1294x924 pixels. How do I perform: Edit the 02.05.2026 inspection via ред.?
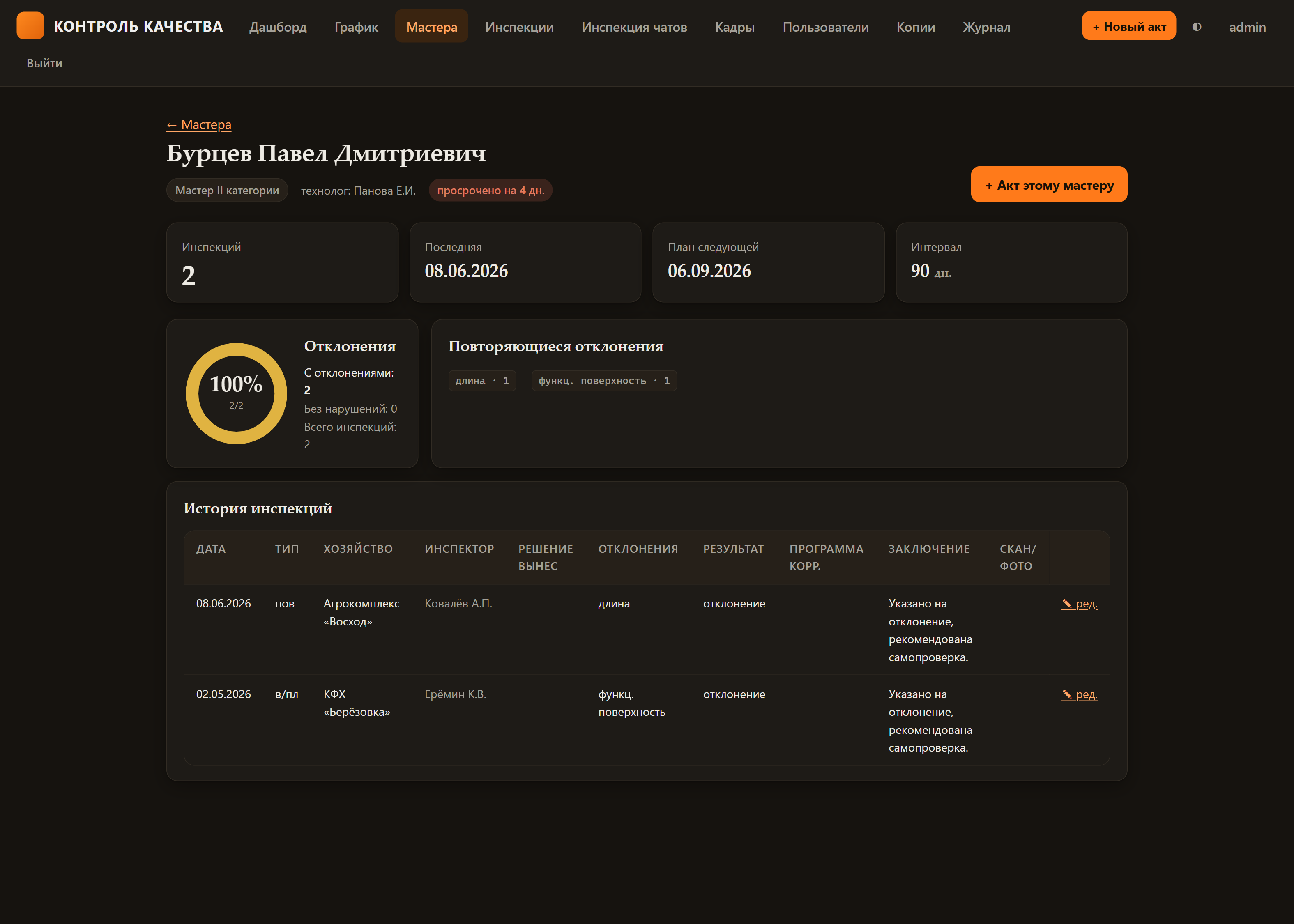1080,694
